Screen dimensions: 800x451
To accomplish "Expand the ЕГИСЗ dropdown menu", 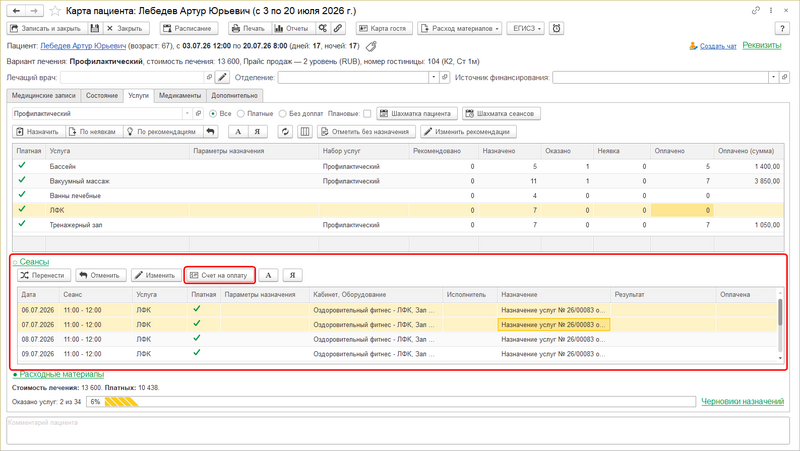I will (x=526, y=29).
